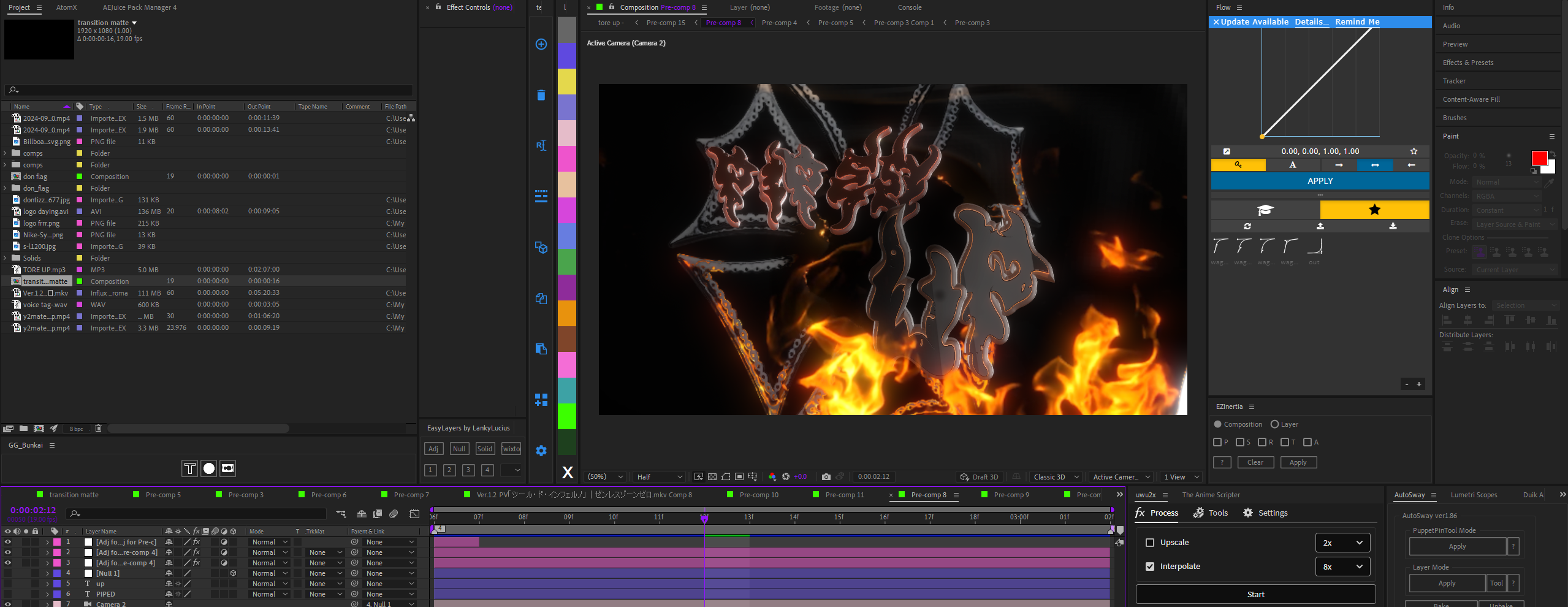Viewport: 1568px width, 607px height.
Task: Enable the Upscale checkbox
Action: tap(1150, 543)
